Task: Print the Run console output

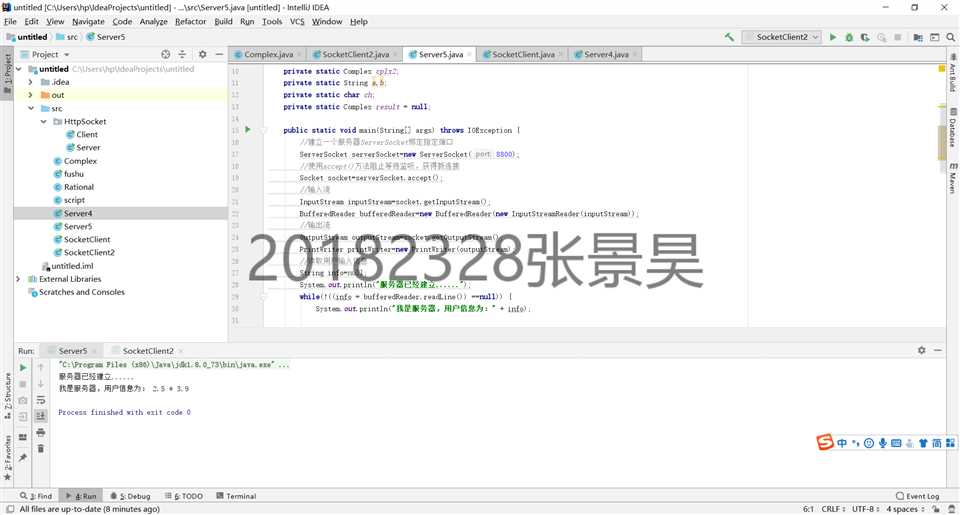Action: click(40, 432)
